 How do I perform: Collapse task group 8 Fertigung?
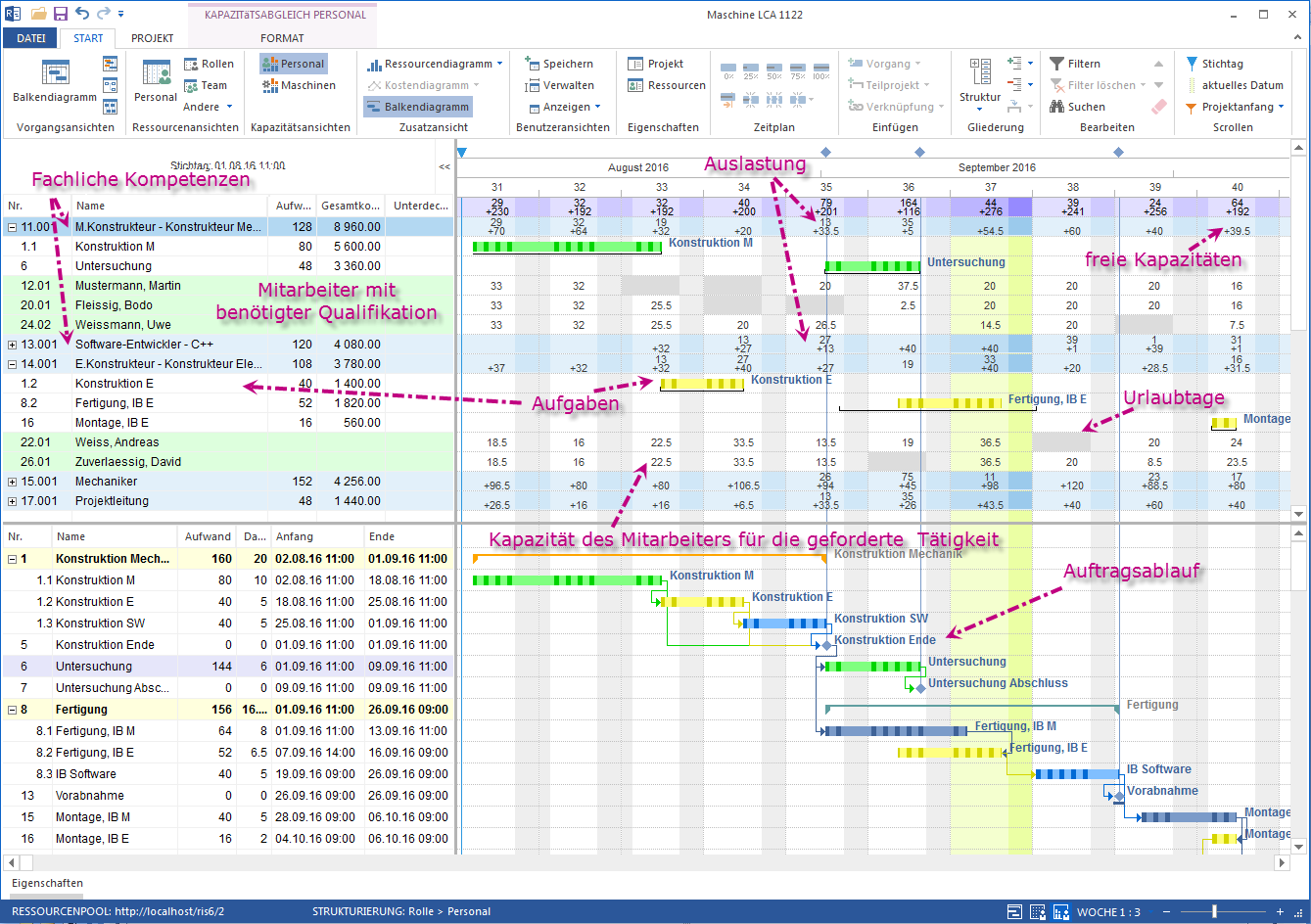(x=11, y=710)
